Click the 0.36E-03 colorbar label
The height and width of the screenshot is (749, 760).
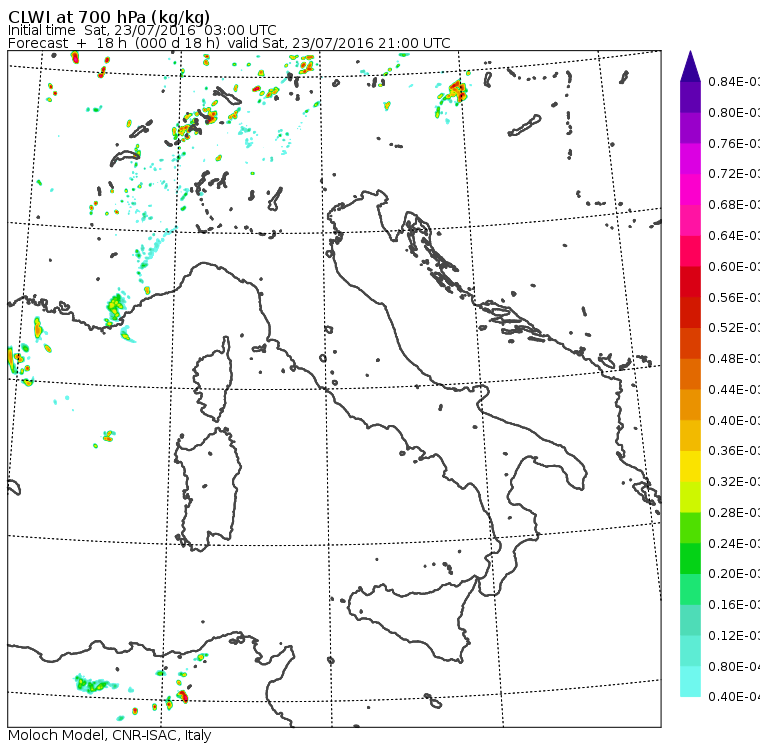[x=734, y=451]
